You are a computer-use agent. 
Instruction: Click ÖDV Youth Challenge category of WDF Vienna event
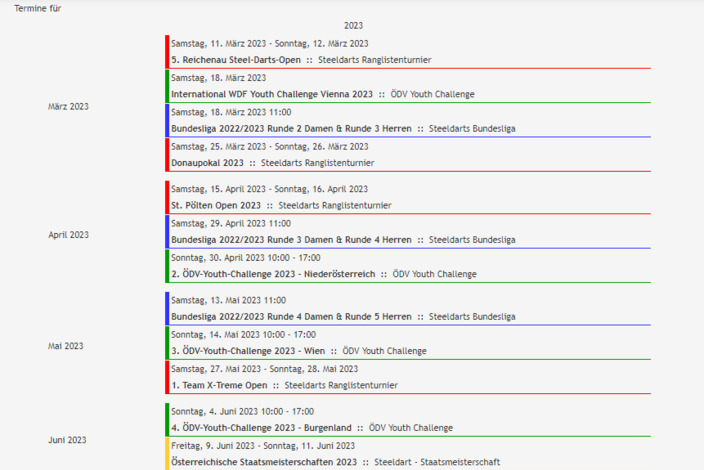point(432,94)
